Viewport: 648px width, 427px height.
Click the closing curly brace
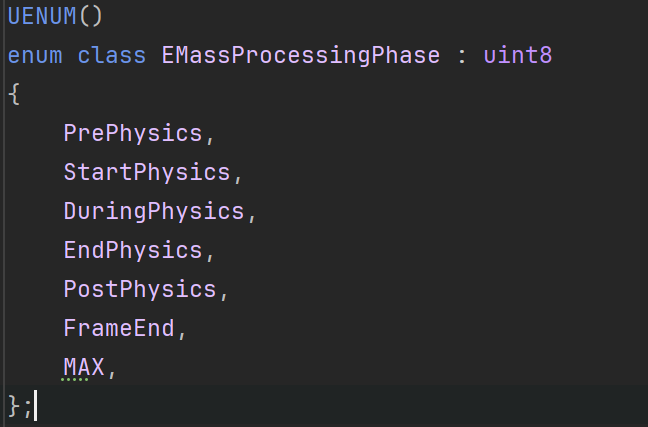(13, 406)
